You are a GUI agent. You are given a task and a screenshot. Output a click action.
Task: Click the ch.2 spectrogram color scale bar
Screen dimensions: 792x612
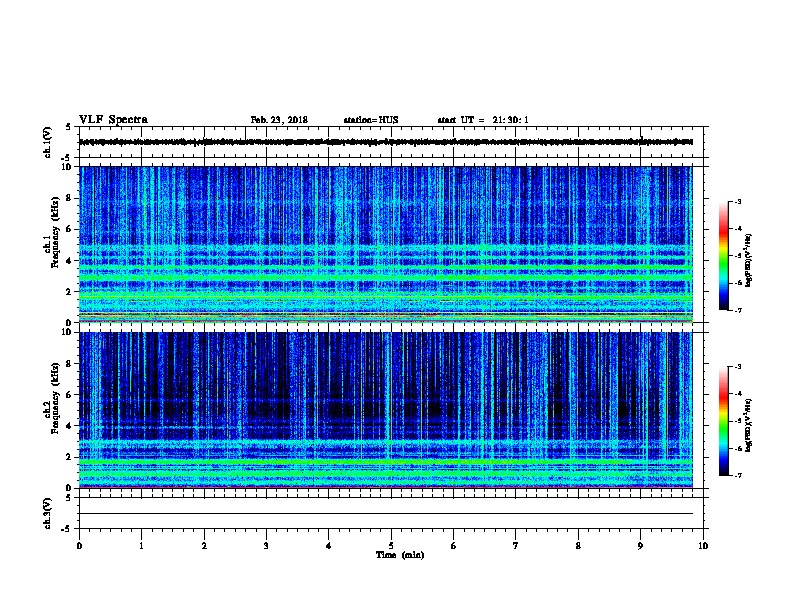723,421
